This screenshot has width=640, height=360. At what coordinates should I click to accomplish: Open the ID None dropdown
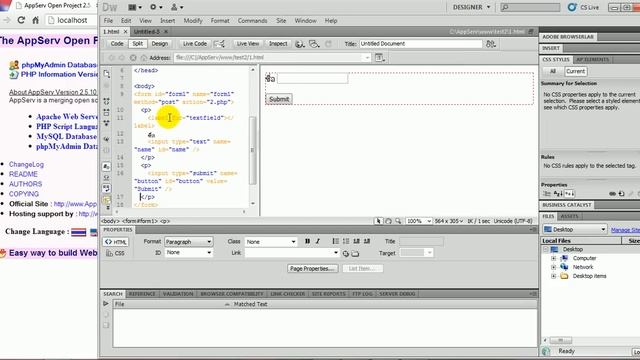pos(188,253)
